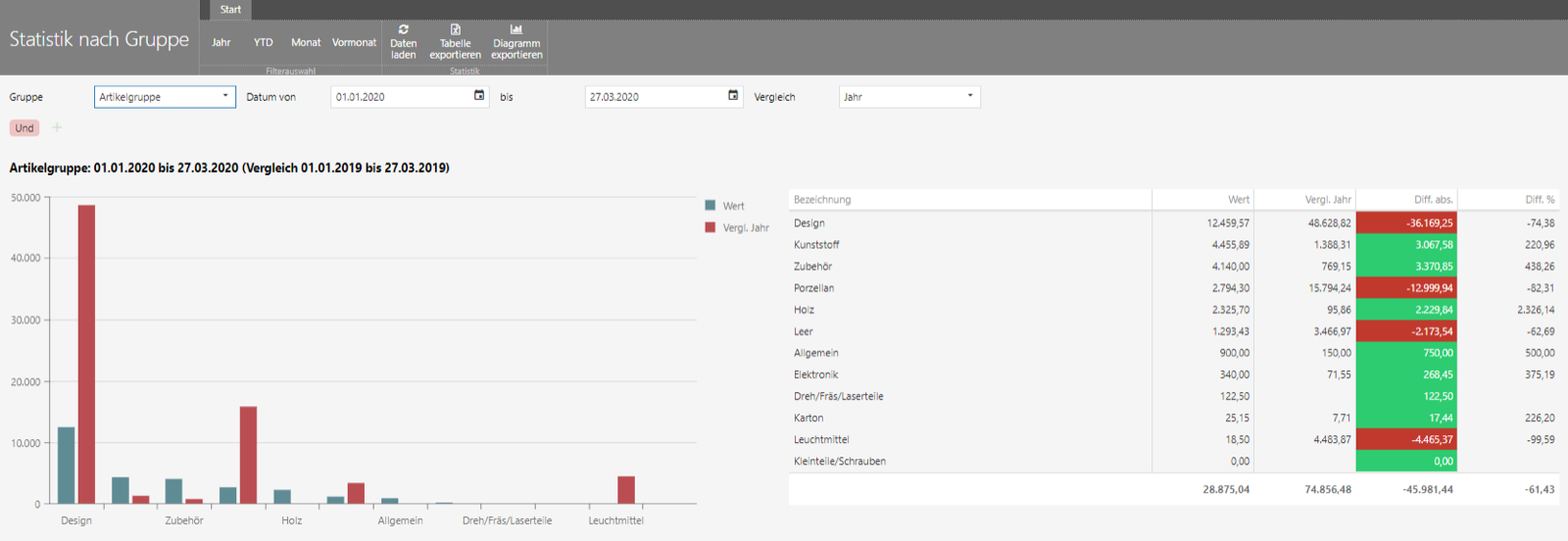Image resolution: width=1568 pixels, height=541 pixels.
Task: Click the total difference -45.981,44
Action: tap(1428, 489)
